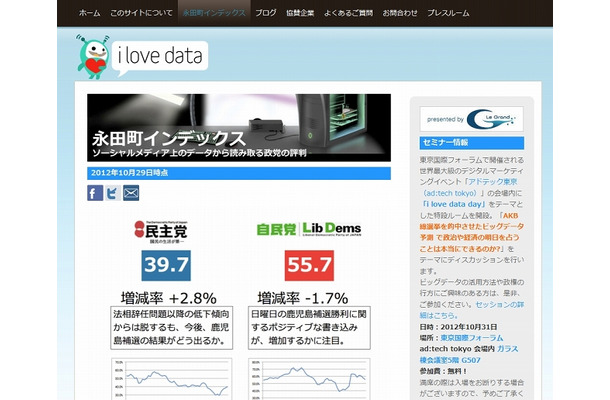This screenshot has width=610, height=400.
Task: Follow the アドテック東京 link
Action: (x=470, y=187)
